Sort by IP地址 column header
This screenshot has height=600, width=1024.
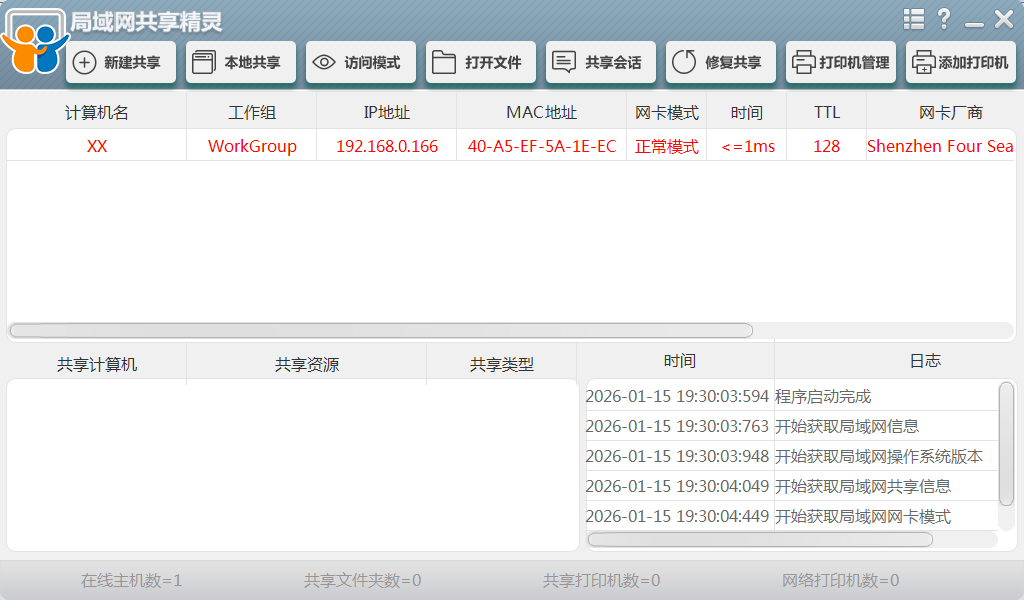point(387,112)
